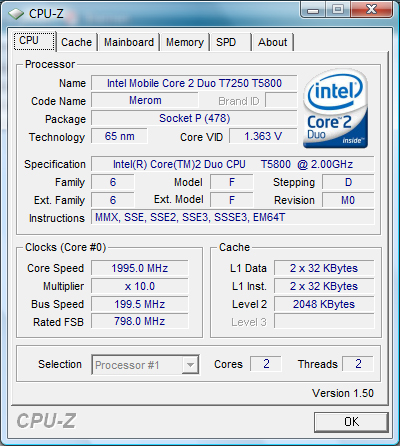The height and width of the screenshot is (446, 400).
Task: Click the maximize window button
Action: click(x=338, y=10)
